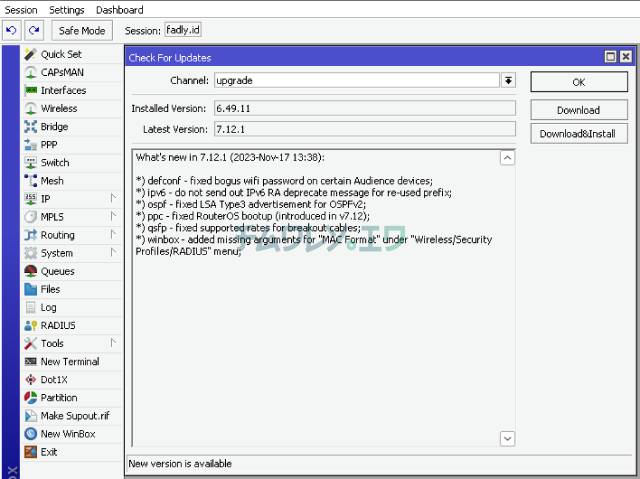Click the undo arrow in toolbar
The image size is (640, 479).
pos(11,31)
